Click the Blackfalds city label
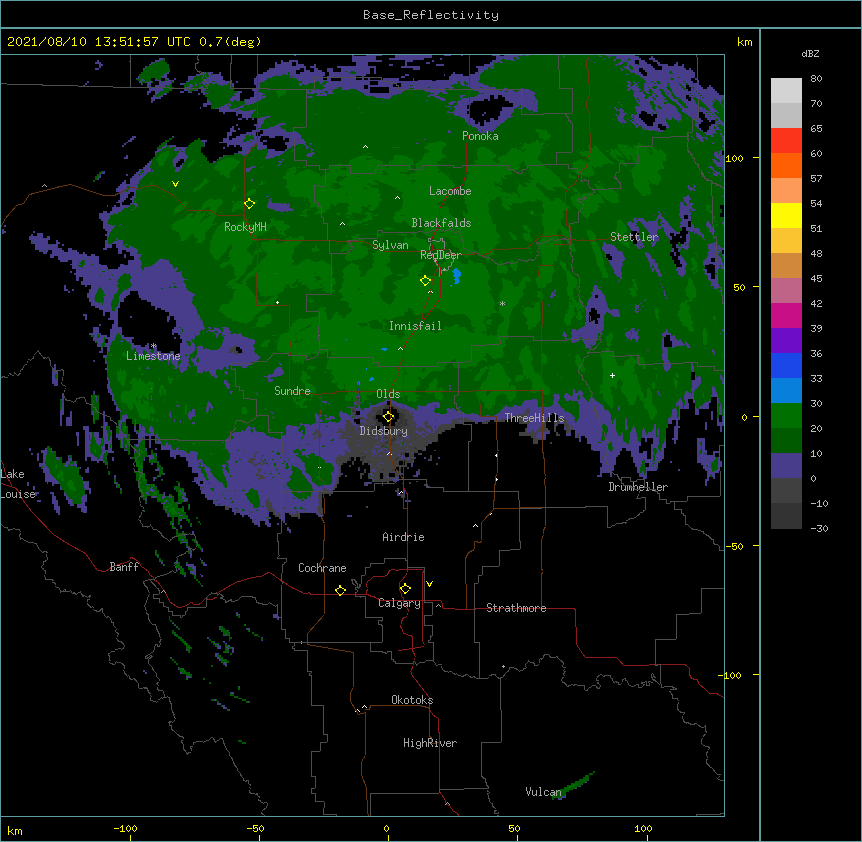The width and height of the screenshot is (862, 842). coord(441,223)
